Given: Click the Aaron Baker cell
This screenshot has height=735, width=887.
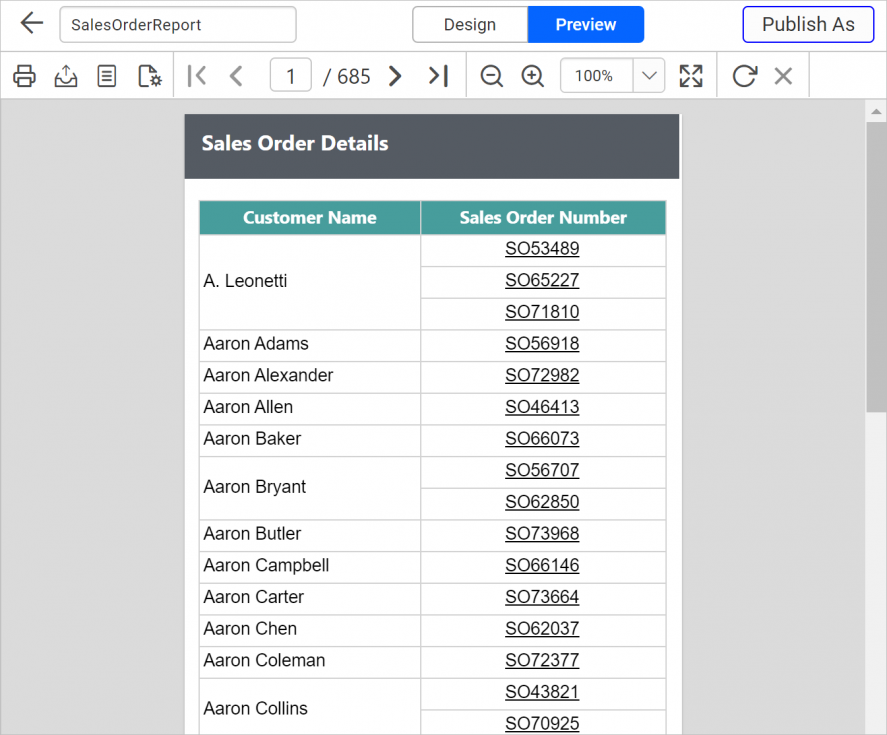Looking at the screenshot, I should pos(310,440).
